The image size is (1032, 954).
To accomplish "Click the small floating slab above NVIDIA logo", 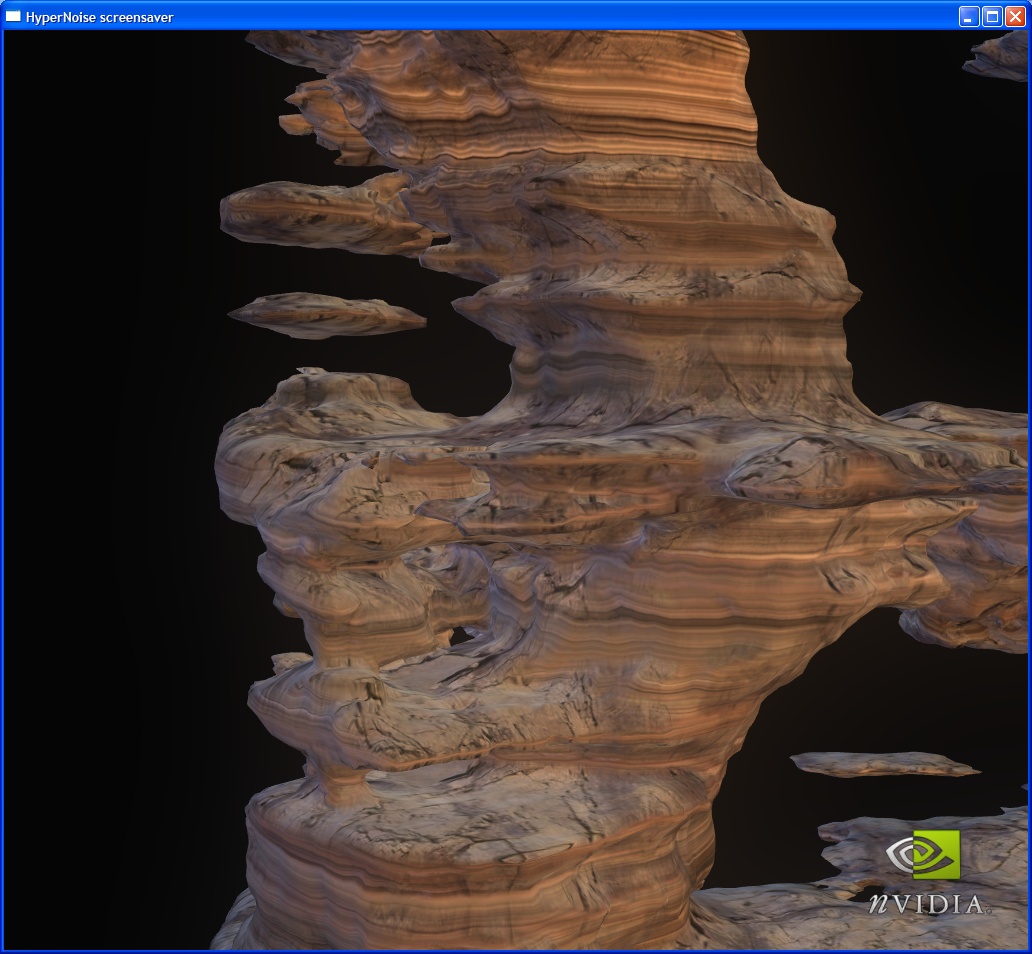I will click(x=882, y=764).
